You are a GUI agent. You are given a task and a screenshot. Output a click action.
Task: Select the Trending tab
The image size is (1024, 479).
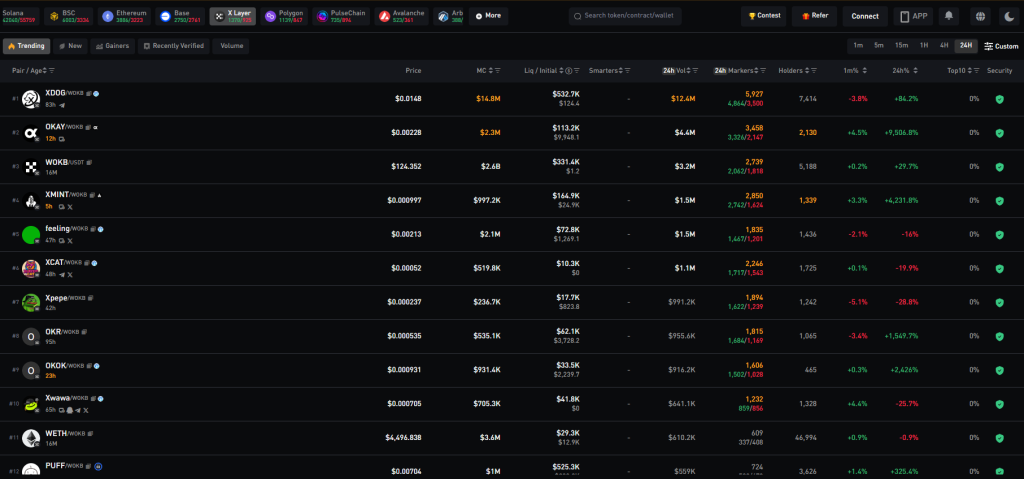pos(27,46)
